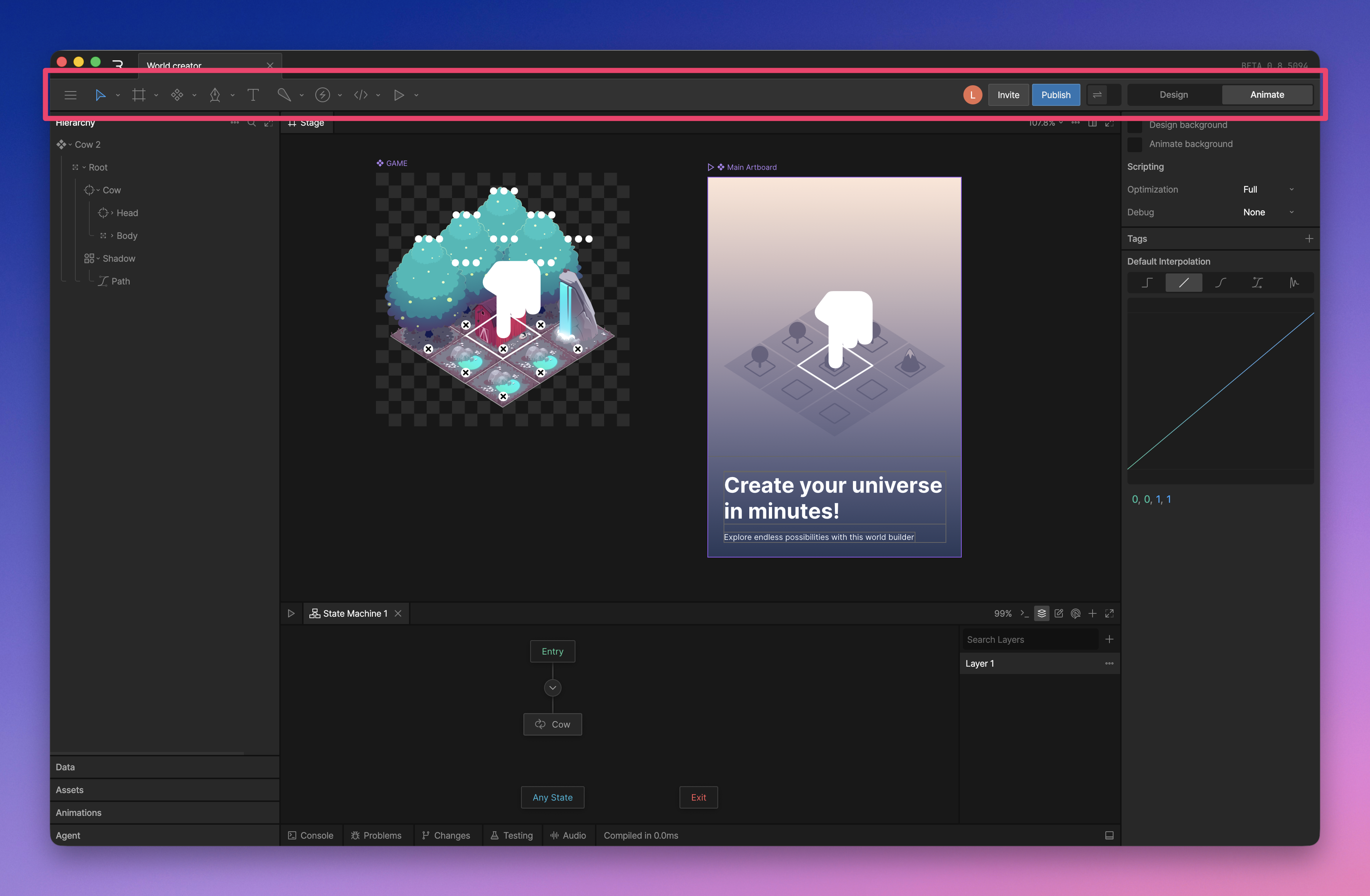Select the Any State node
Image resolution: width=1370 pixels, height=896 pixels.
pos(553,798)
